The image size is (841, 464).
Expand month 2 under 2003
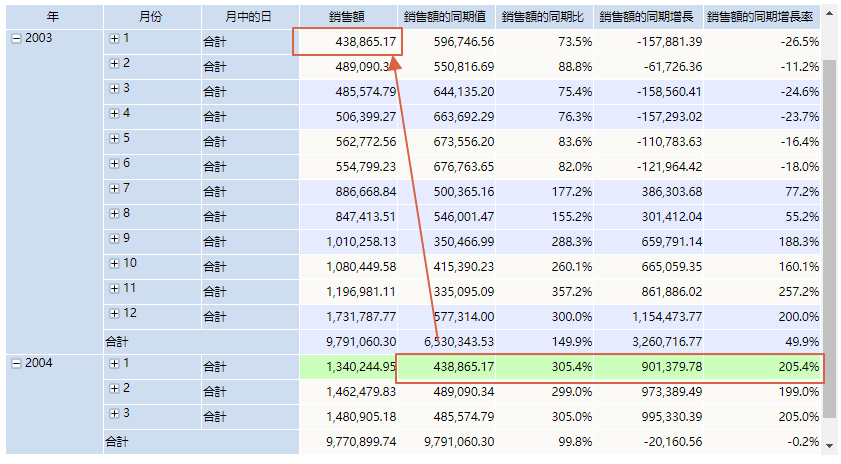(114, 63)
